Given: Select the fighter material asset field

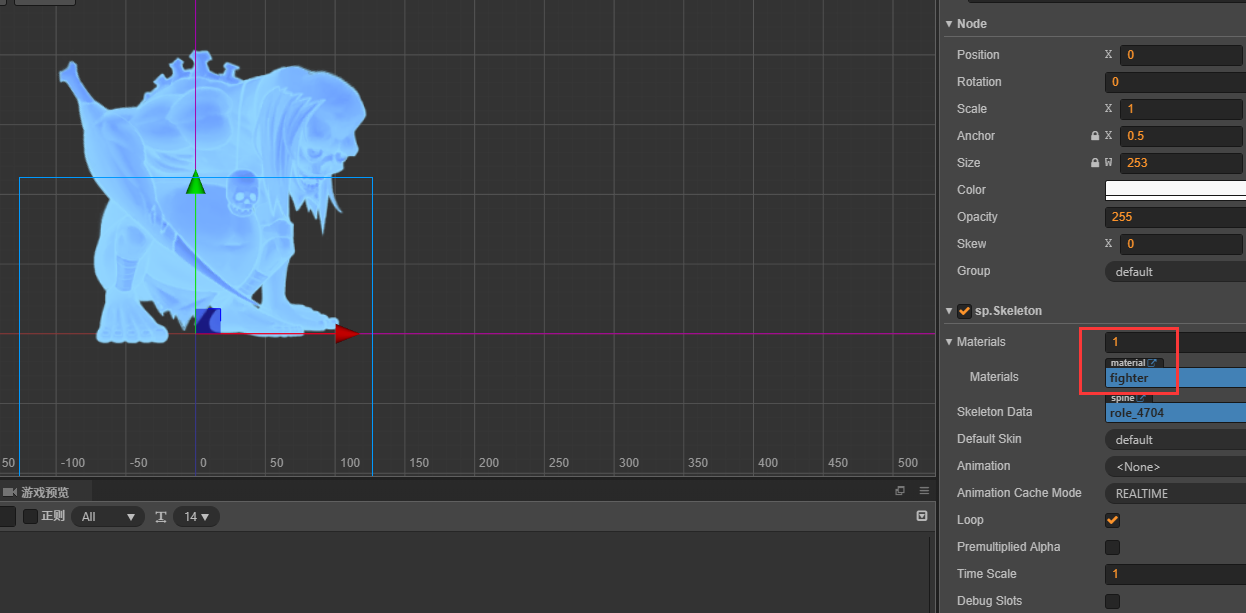Looking at the screenshot, I should 1175,378.
